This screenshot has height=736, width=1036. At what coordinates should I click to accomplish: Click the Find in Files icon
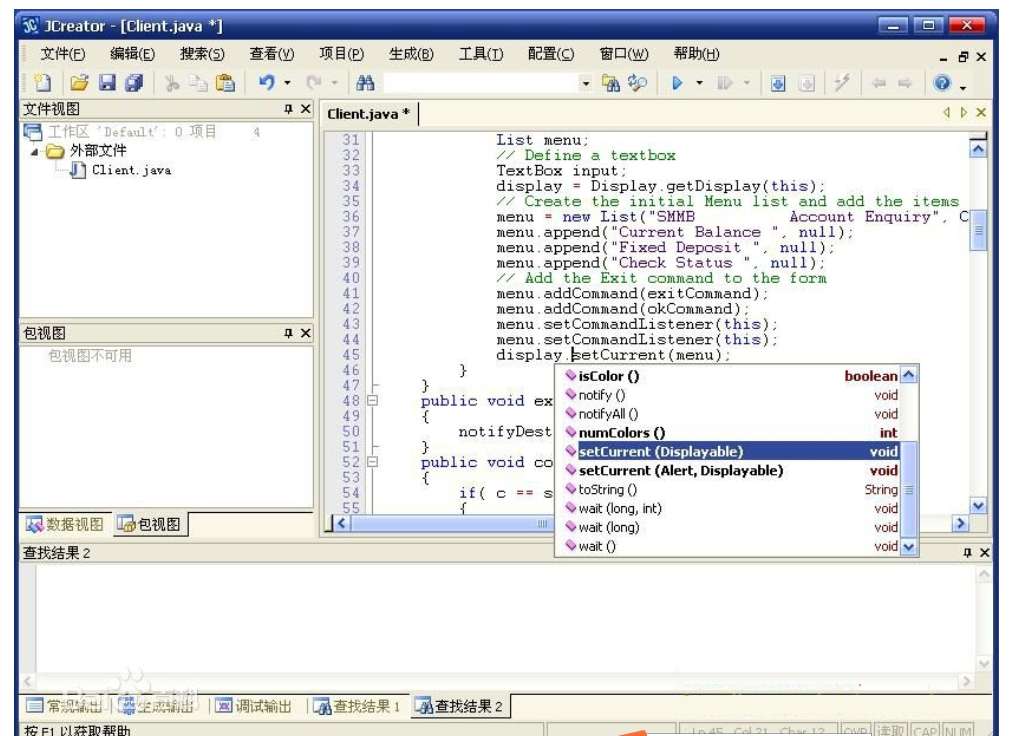click(610, 83)
